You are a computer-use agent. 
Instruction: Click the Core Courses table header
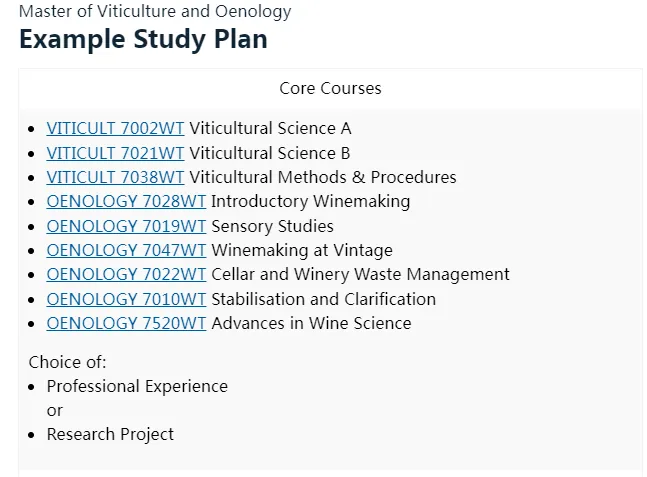(x=330, y=88)
